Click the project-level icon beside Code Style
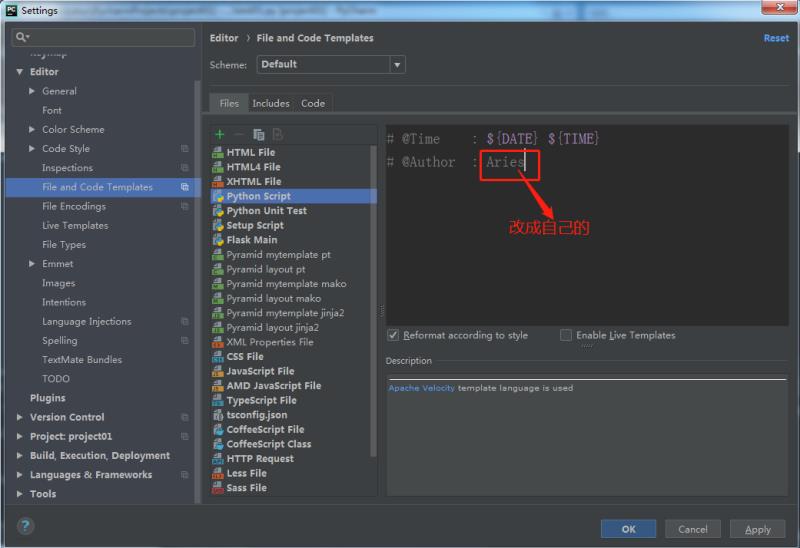The height and width of the screenshot is (548, 800). 185,148
